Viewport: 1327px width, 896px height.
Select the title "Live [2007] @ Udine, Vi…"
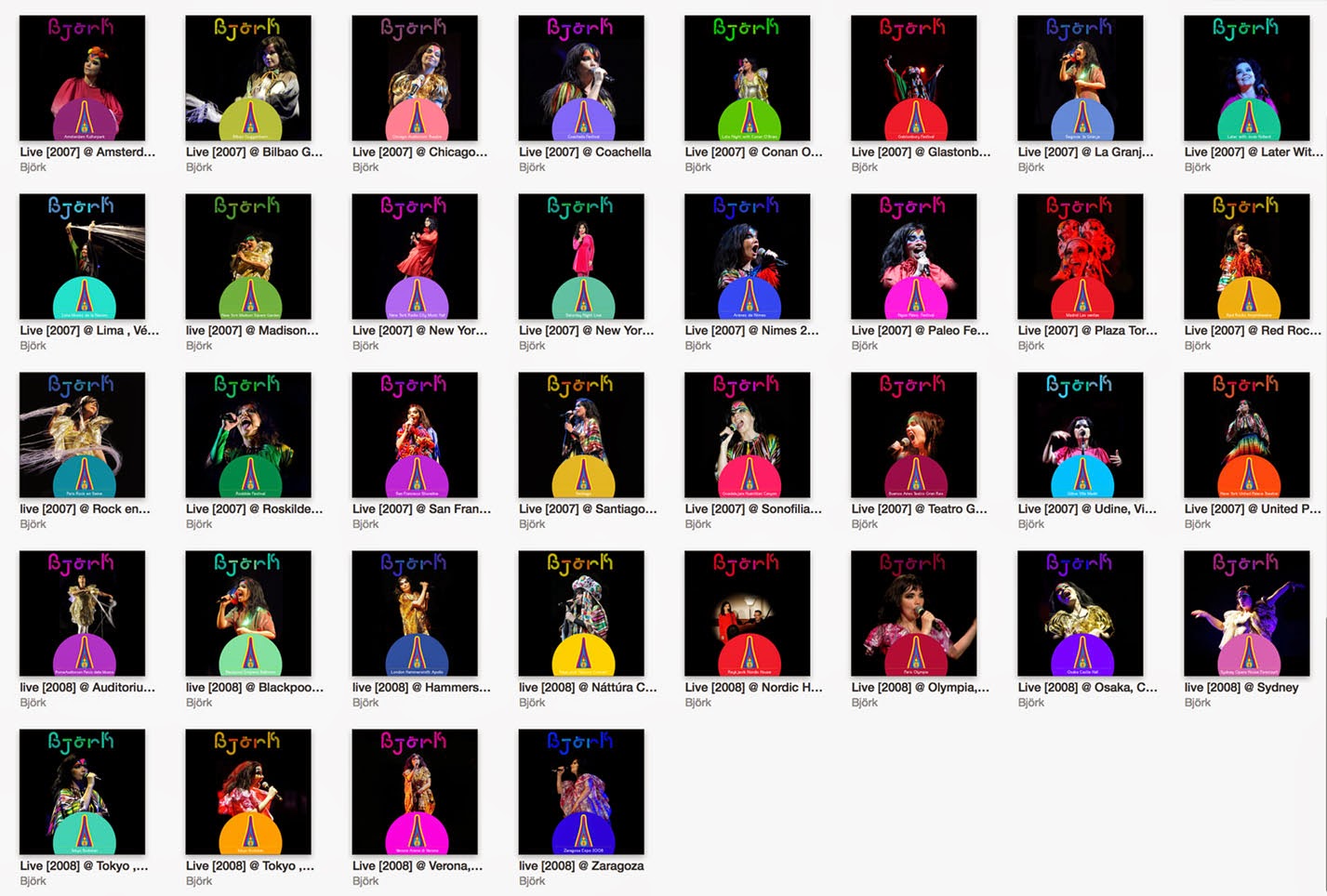tap(1087, 508)
